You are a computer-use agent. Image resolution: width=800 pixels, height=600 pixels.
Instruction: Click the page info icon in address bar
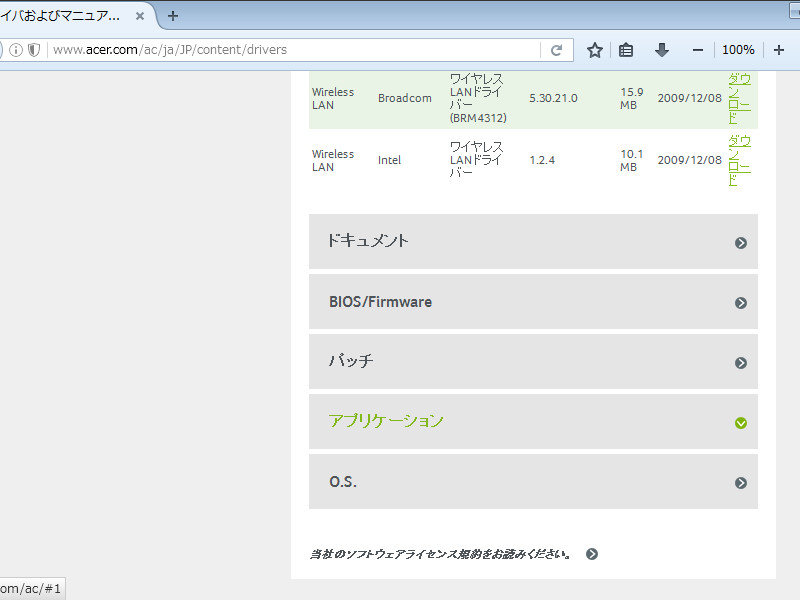click(18, 48)
